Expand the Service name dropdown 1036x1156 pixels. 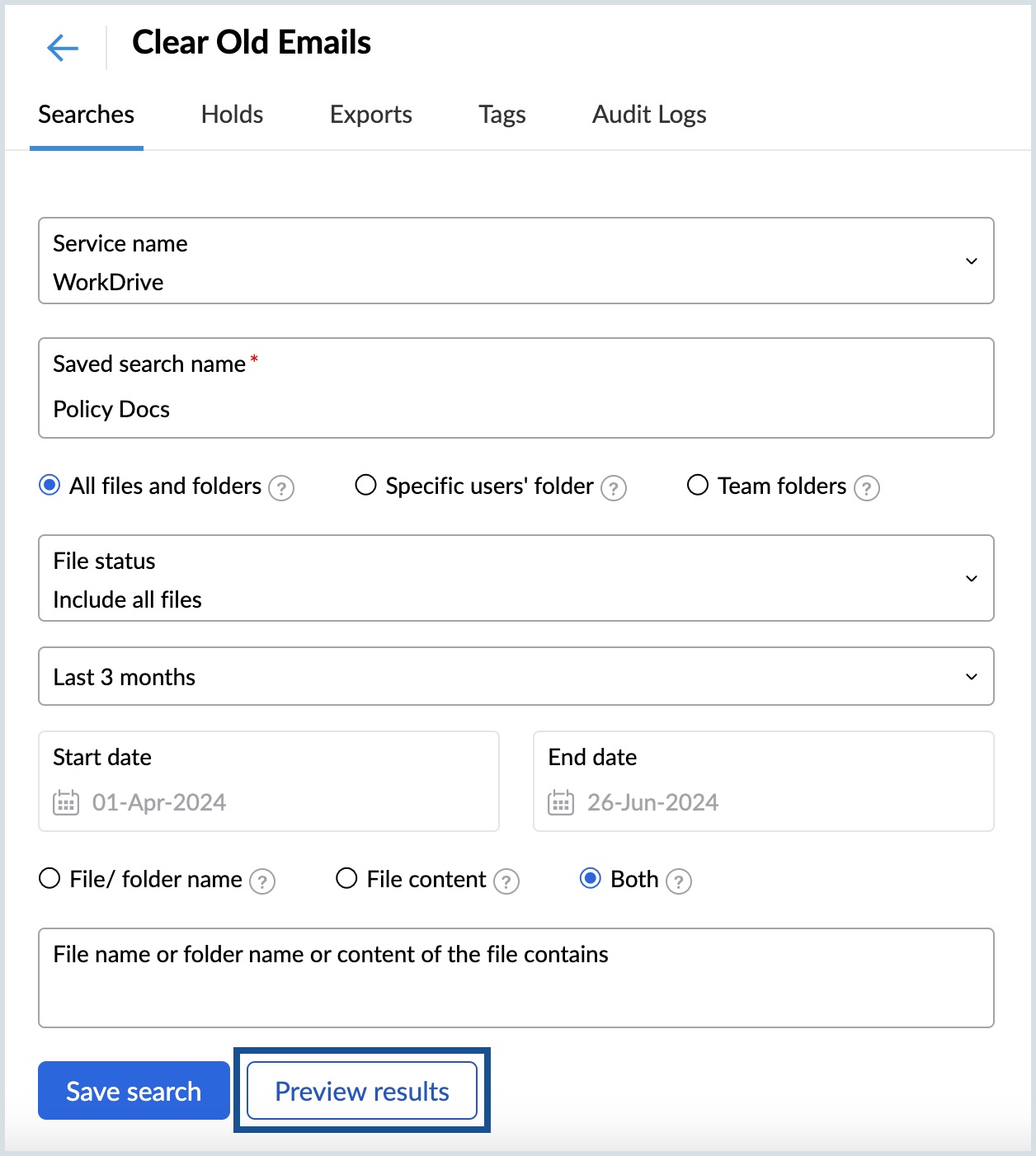(516, 261)
